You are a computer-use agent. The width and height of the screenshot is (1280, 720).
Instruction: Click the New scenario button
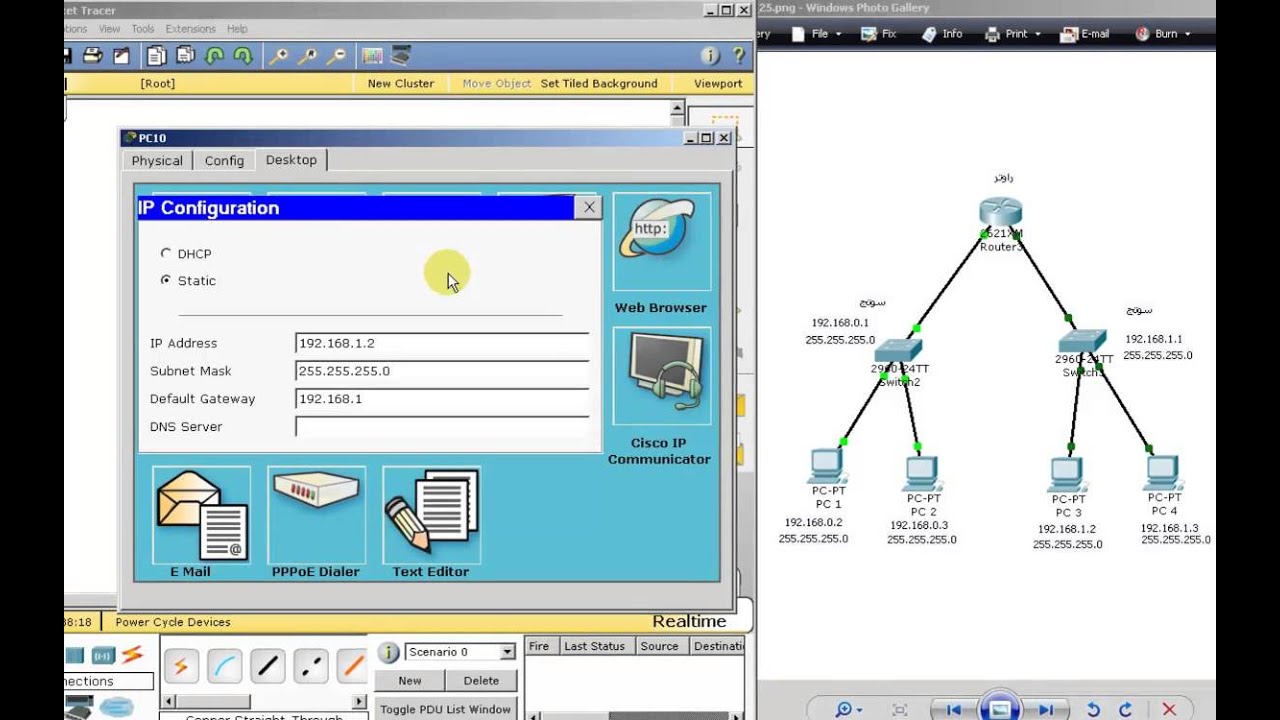(410, 680)
